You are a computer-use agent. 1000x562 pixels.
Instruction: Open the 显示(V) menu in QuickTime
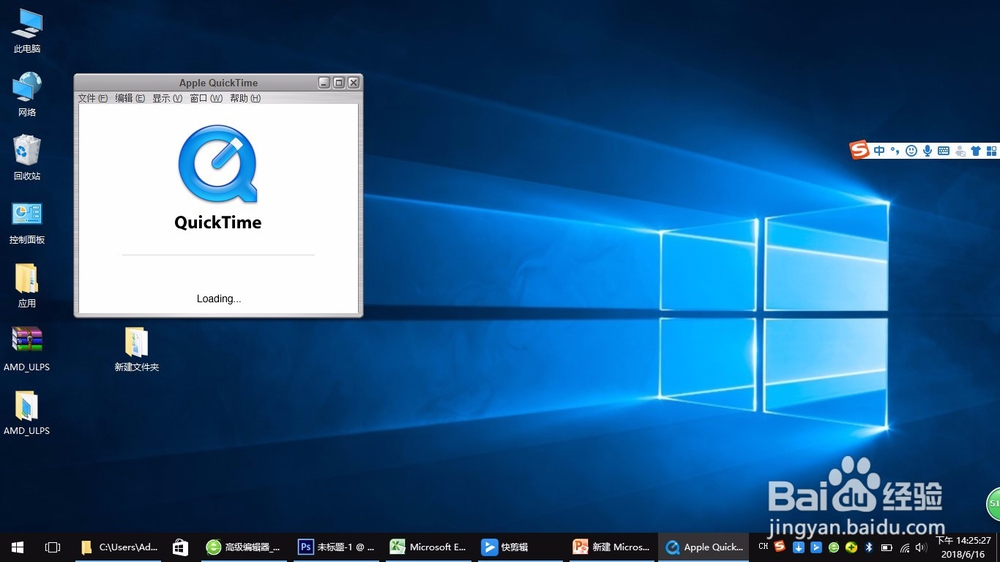point(167,98)
